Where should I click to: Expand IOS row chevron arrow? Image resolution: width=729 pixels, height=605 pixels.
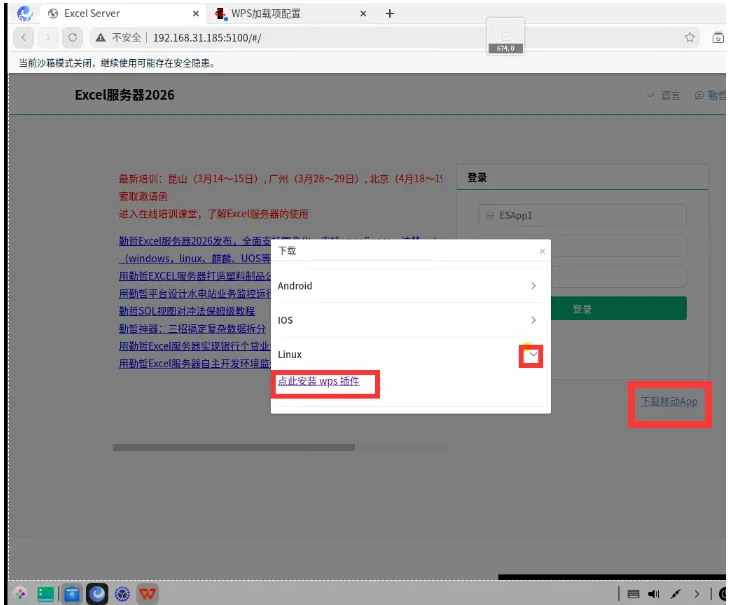[533, 320]
